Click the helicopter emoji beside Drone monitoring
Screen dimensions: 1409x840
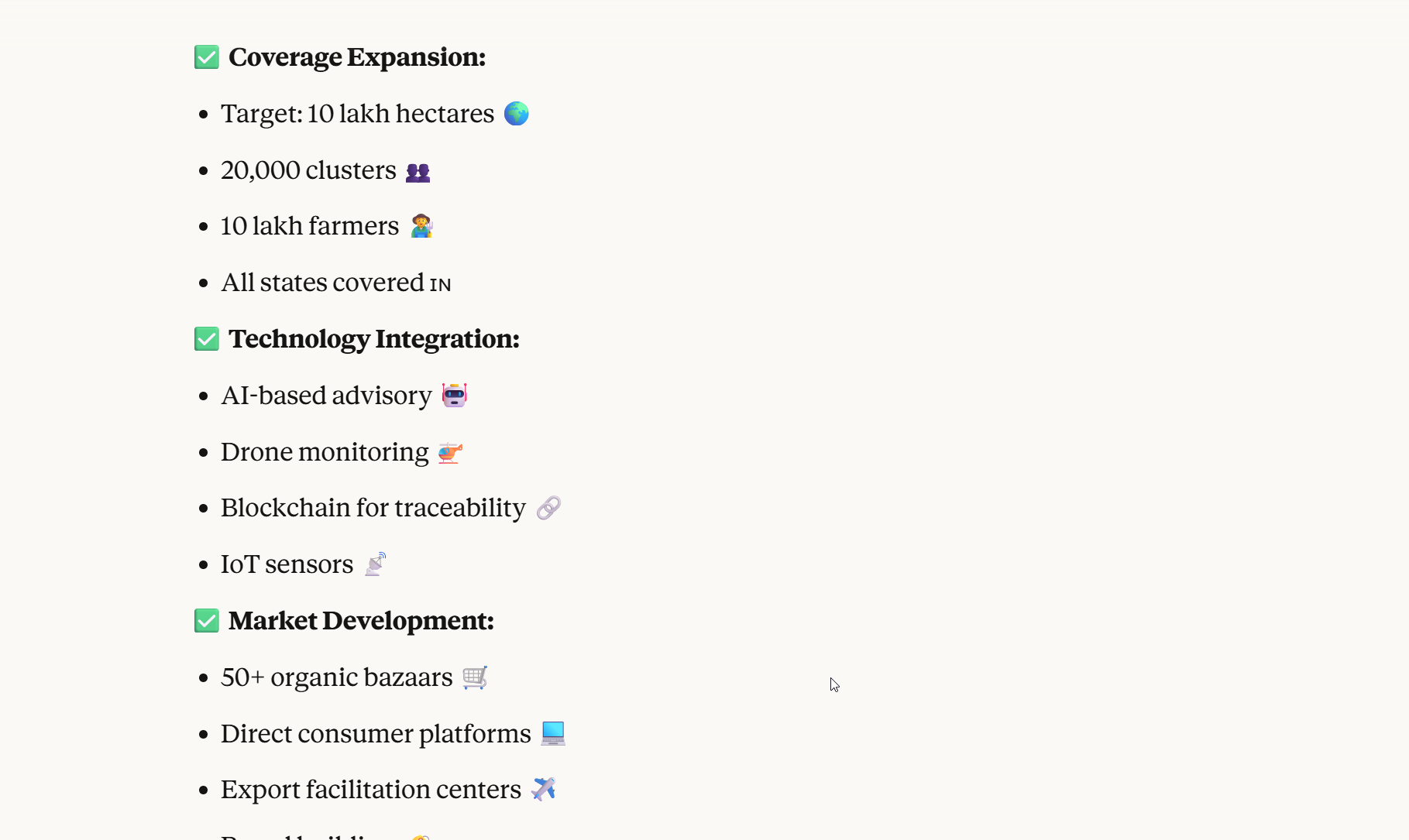(450, 452)
